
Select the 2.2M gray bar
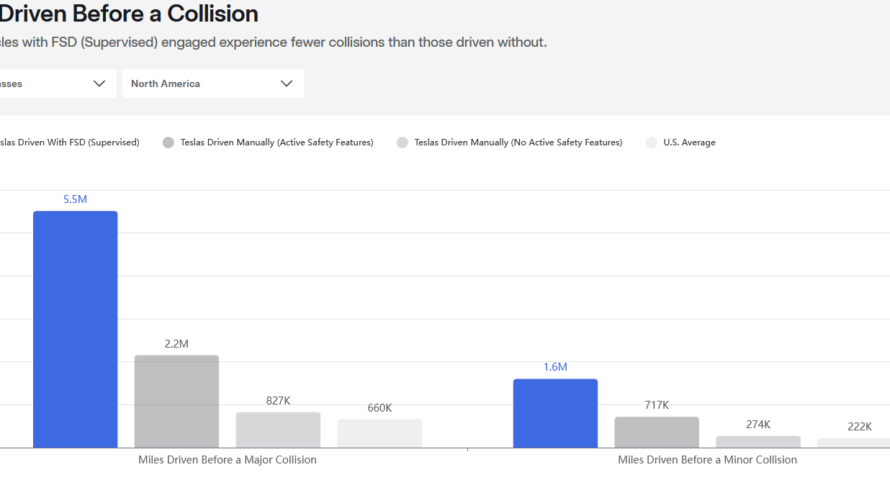point(177,401)
